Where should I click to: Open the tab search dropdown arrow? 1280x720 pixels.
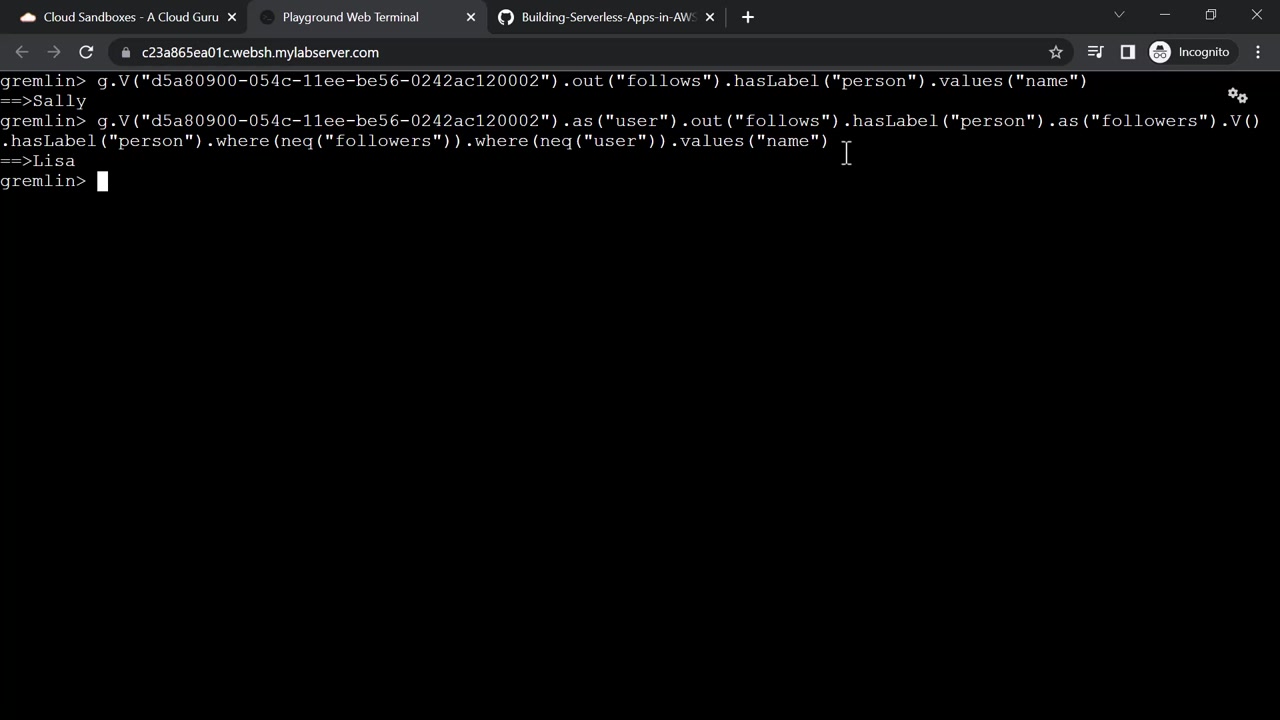(x=1119, y=15)
